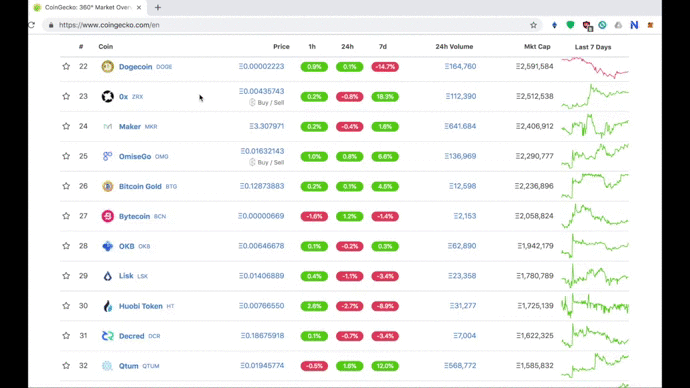
Task: Open the Dogecoin coin page
Action: pyautogui.click(x=136, y=67)
